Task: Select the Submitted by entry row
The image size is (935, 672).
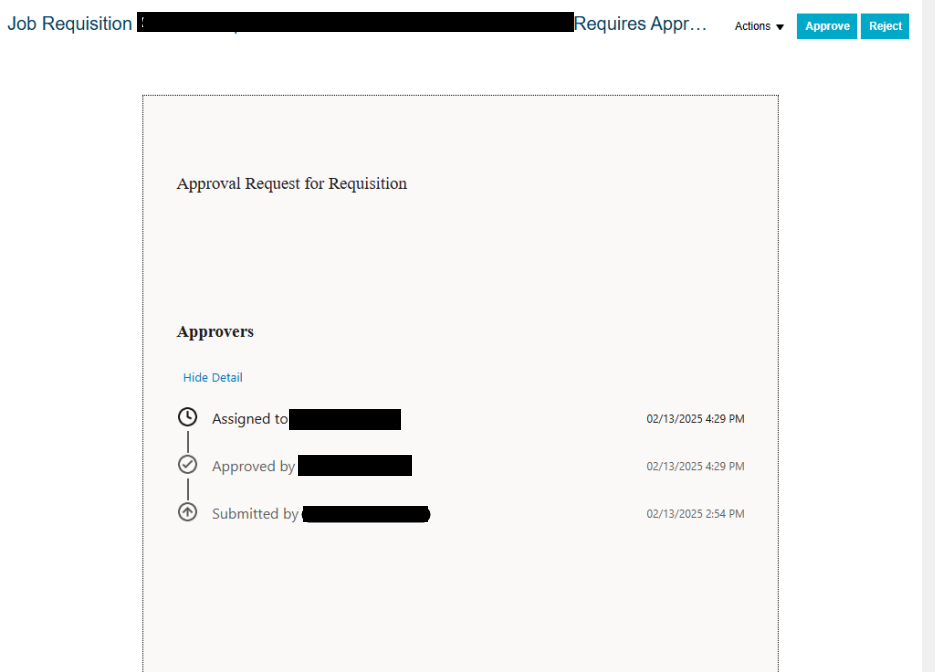Action: [320, 513]
